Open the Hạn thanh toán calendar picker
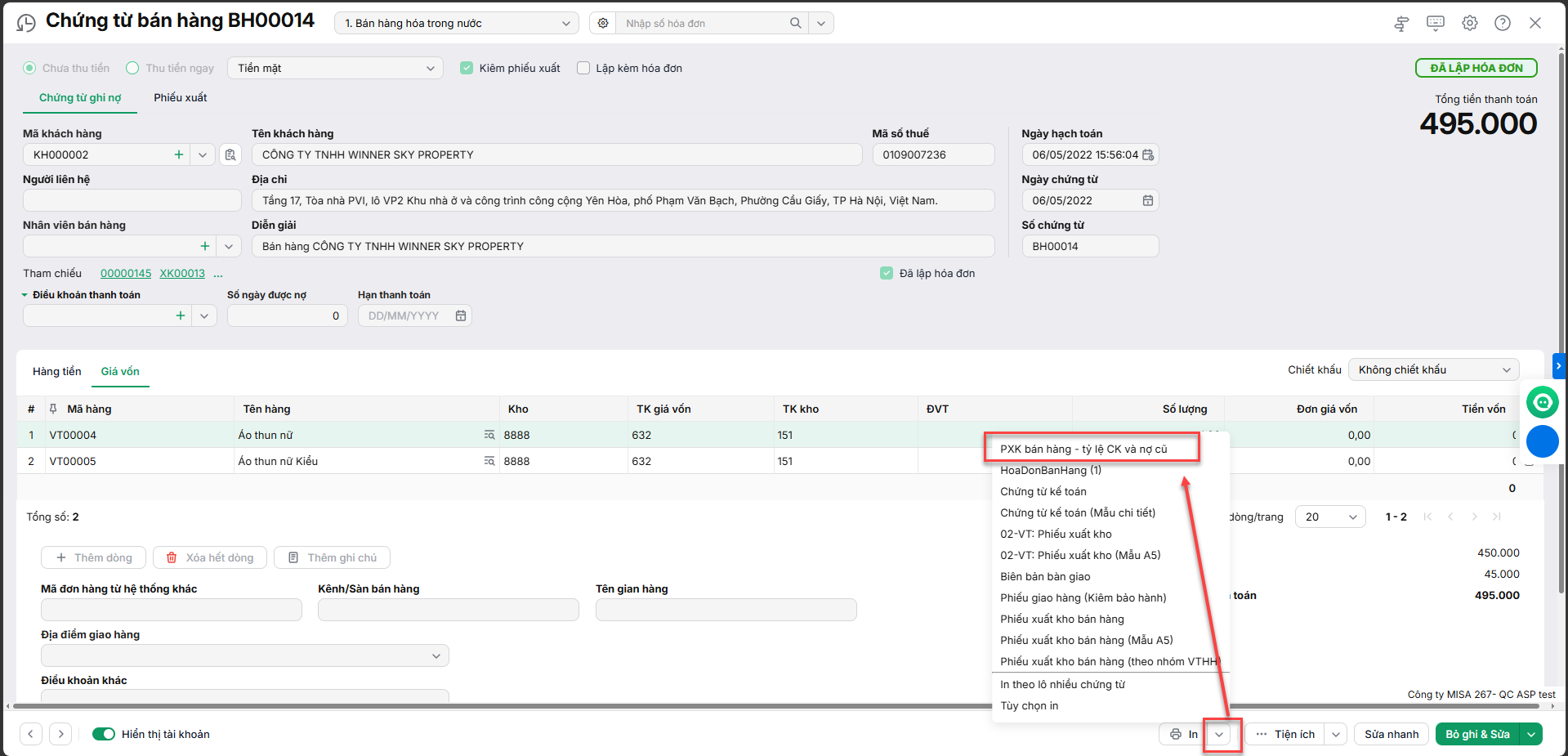 tap(461, 315)
